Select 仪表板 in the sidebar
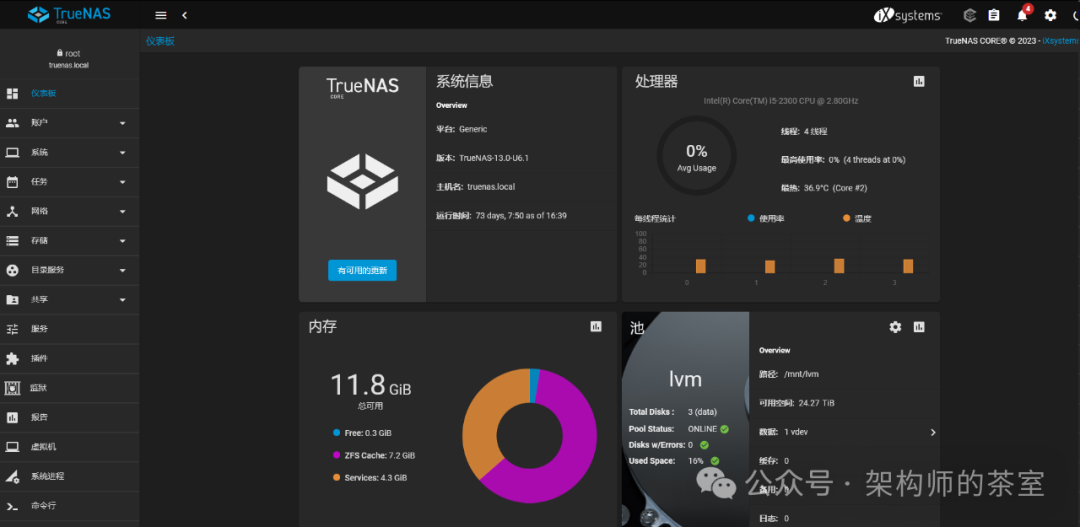Image resolution: width=1080 pixels, height=527 pixels. pyautogui.click(x=70, y=93)
